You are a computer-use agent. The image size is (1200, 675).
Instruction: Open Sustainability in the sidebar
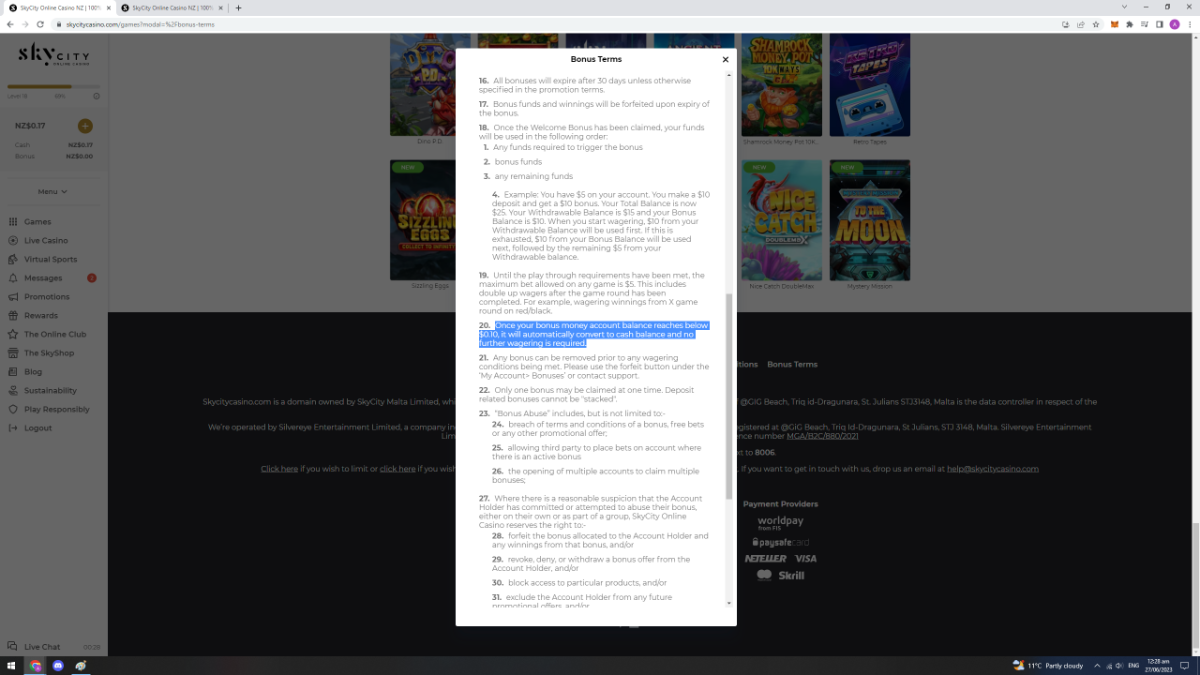point(49,391)
